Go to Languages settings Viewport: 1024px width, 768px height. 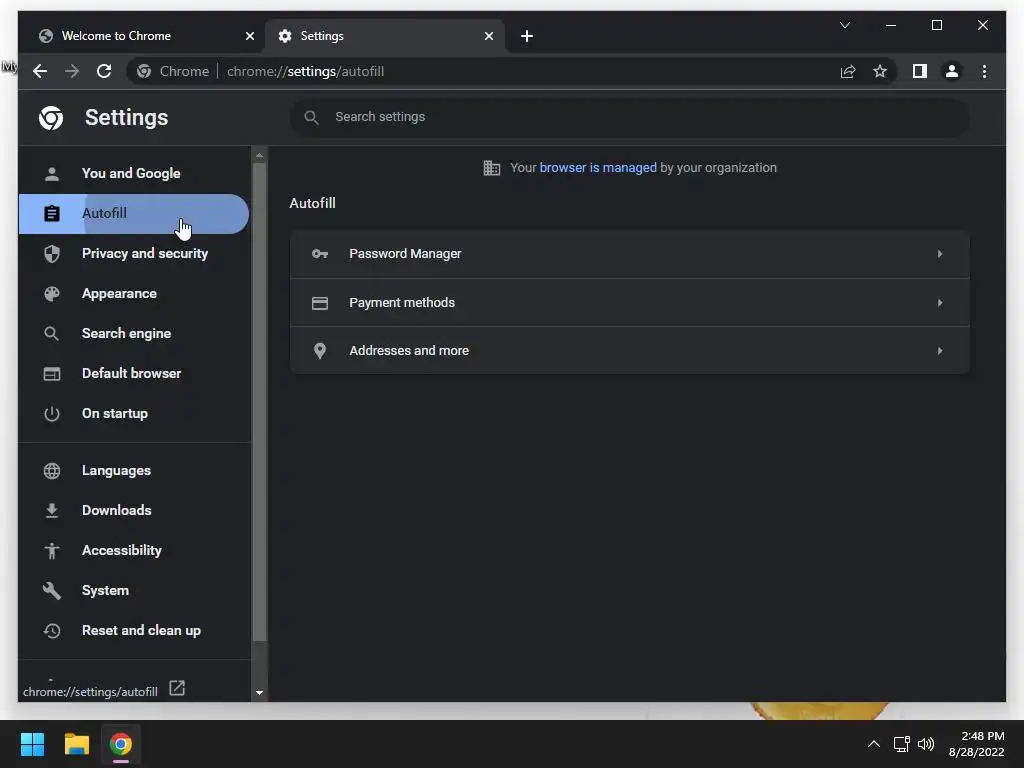[133, 471]
